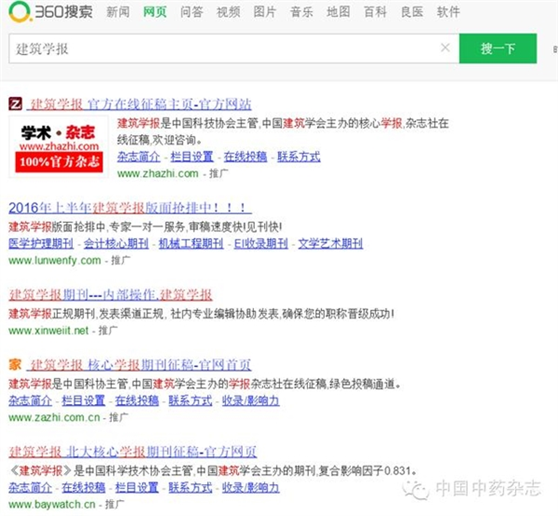Click the www.xinweiit.net URL text

coord(48,331)
